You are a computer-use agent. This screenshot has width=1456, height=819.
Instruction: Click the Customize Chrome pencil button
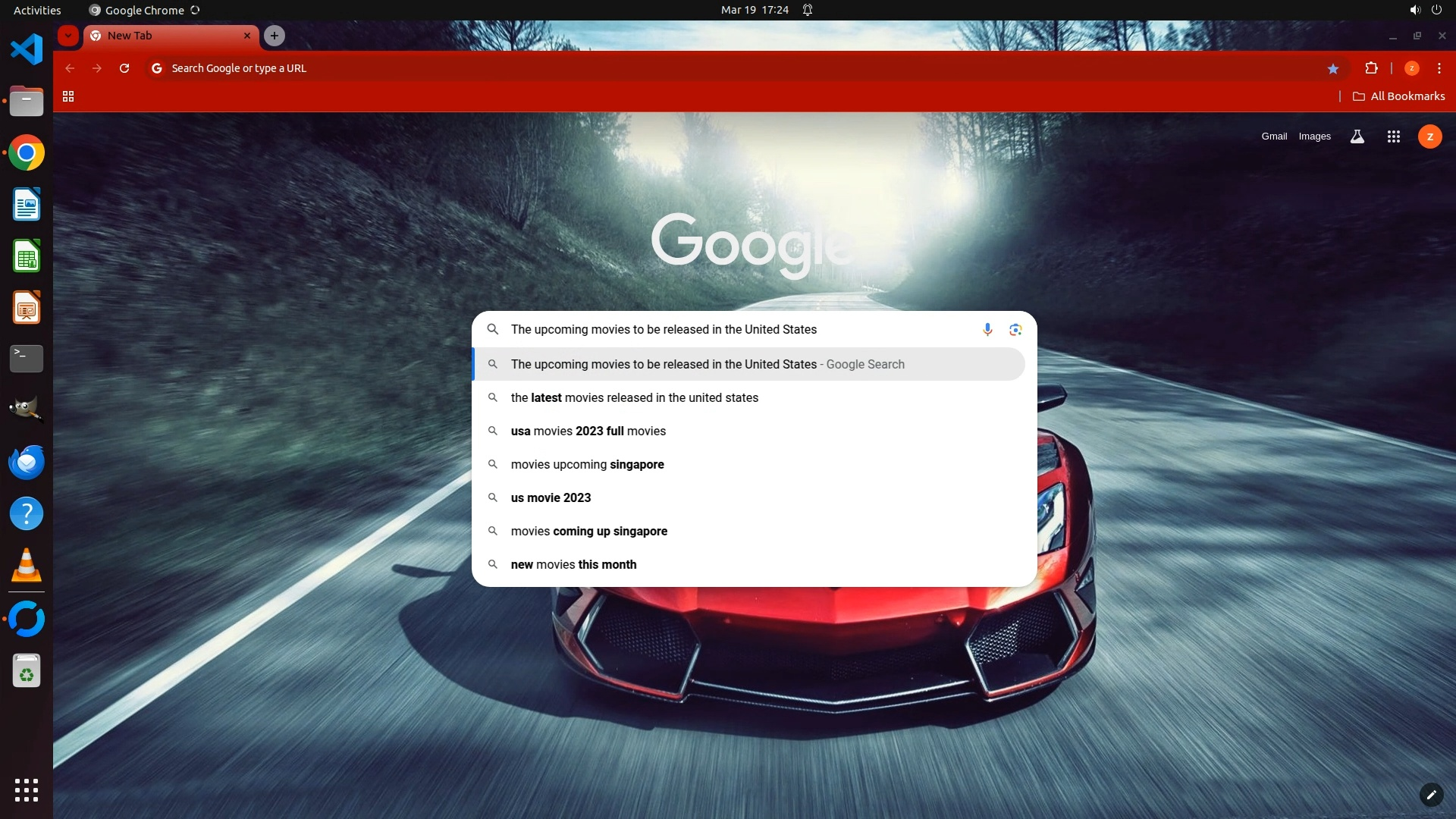(x=1431, y=794)
